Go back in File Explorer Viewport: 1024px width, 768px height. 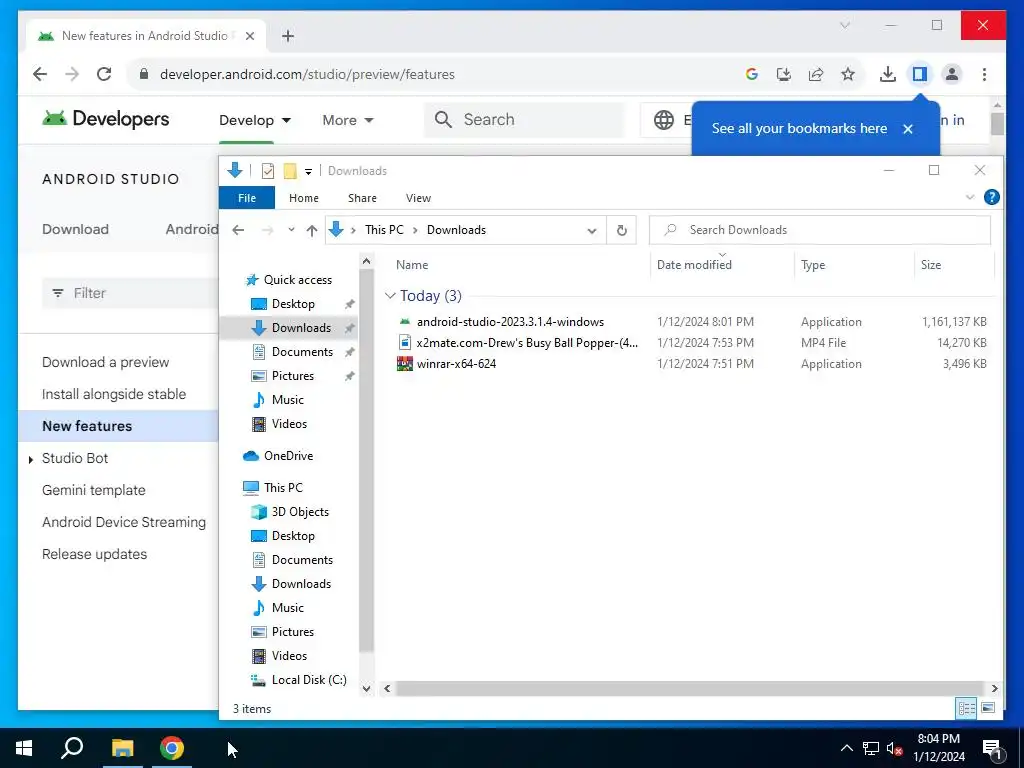tap(238, 230)
